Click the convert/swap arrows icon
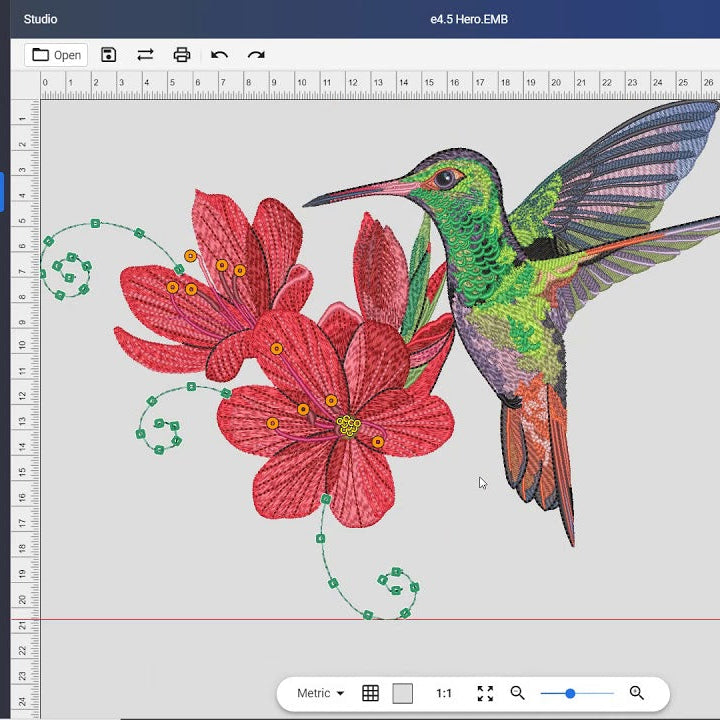The height and width of the screenshot is (720, 720). point(145,55)
